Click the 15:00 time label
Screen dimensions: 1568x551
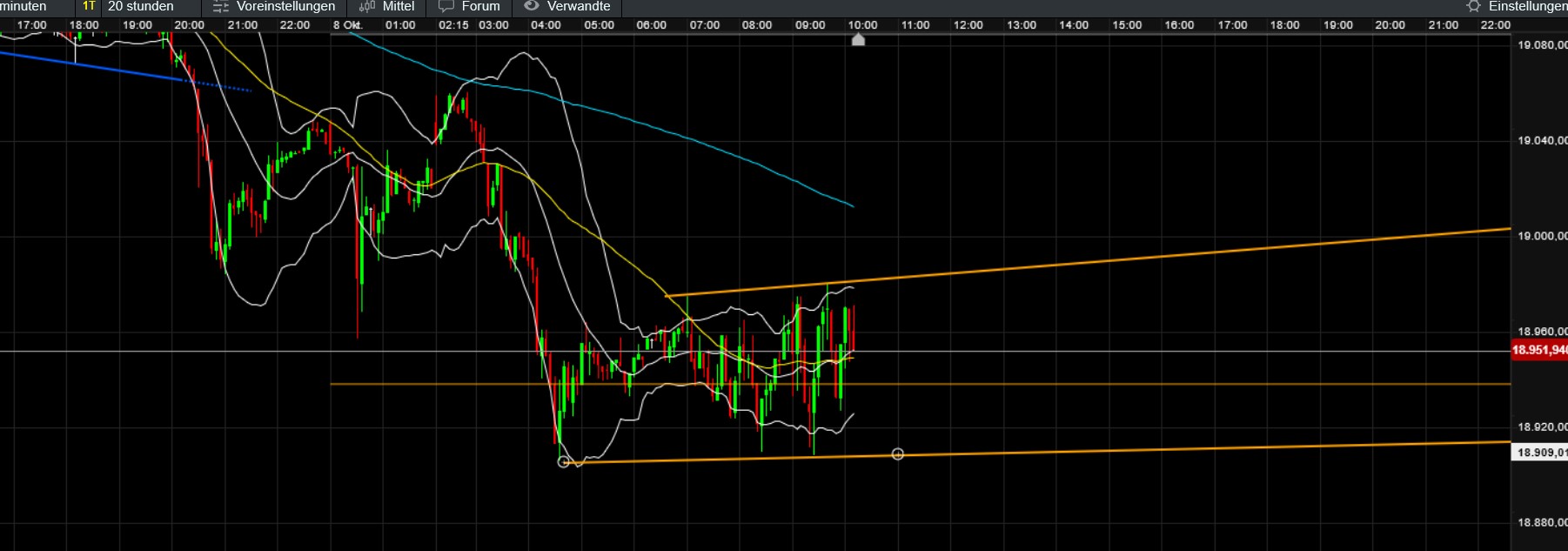tap(1127, 25)
